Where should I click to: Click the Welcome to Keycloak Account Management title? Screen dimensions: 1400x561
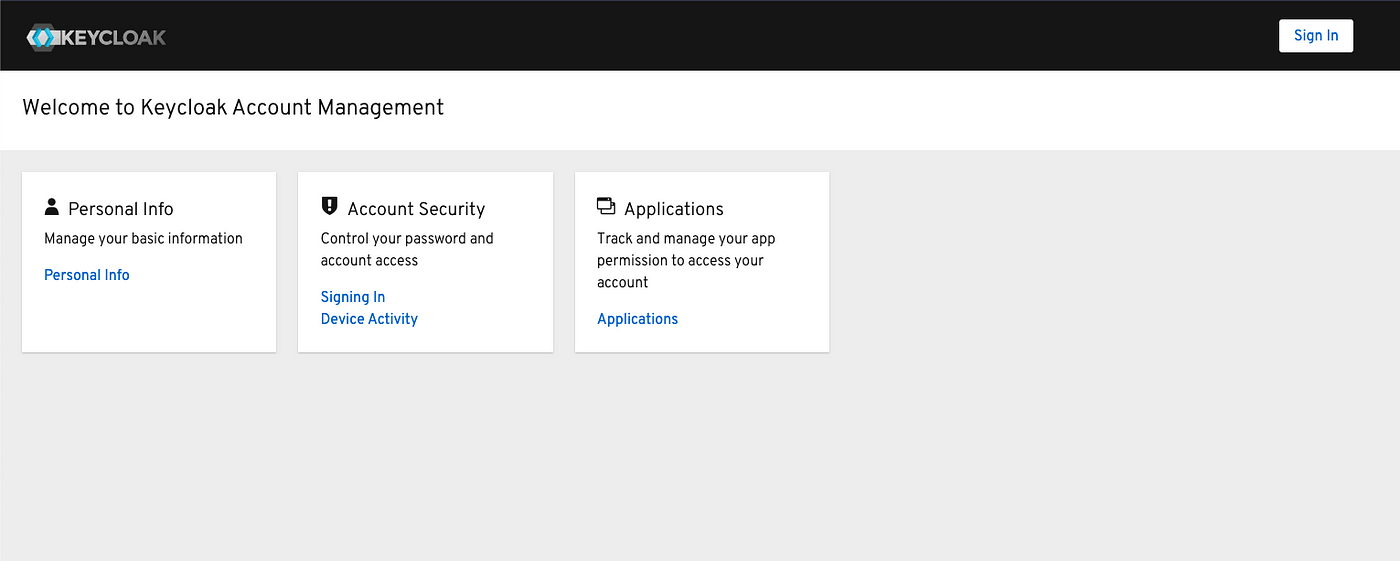click(x=233, y=107)
